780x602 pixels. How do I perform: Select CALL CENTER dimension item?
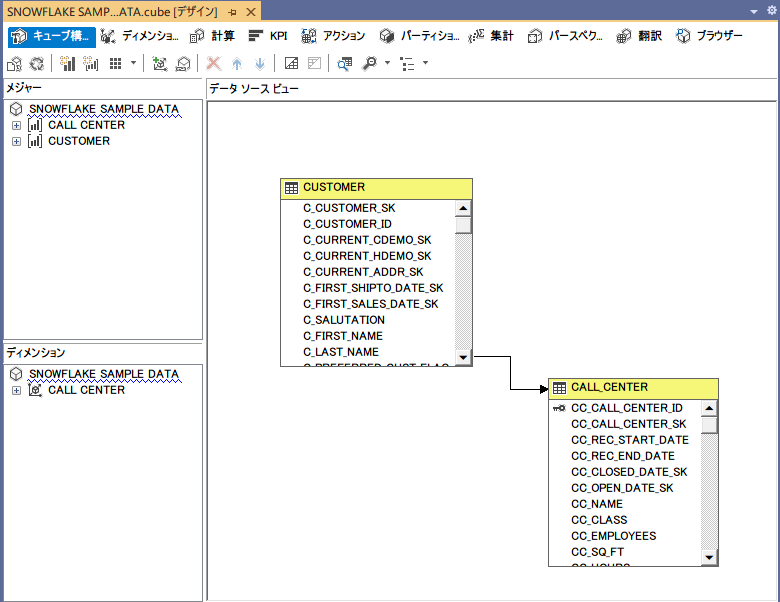click(x=86, y=390)
